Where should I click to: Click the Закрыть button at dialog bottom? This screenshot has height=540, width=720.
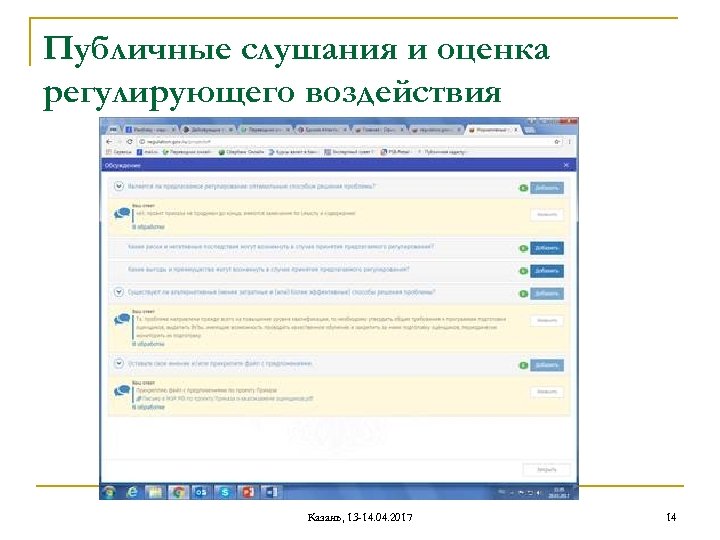pyautogui.click(x=546, y=470)
